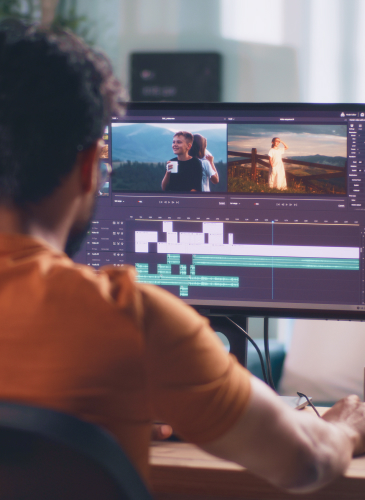Toggle first icon on first audio track header

tap(114, 254)
